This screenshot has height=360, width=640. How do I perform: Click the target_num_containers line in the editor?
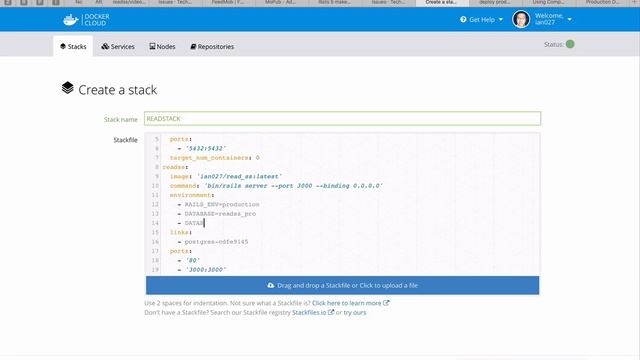click(x=215, y=158)
